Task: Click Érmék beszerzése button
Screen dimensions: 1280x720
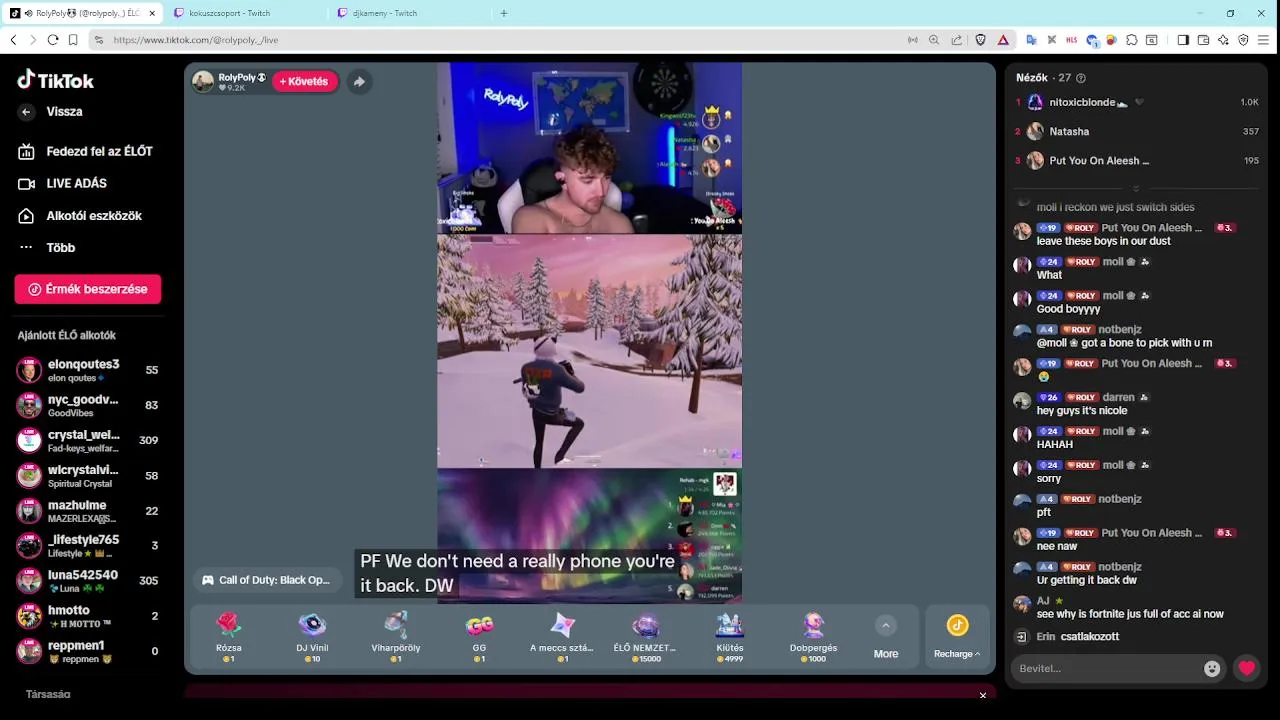Action: pyautogui.click(x=88, y=289)
